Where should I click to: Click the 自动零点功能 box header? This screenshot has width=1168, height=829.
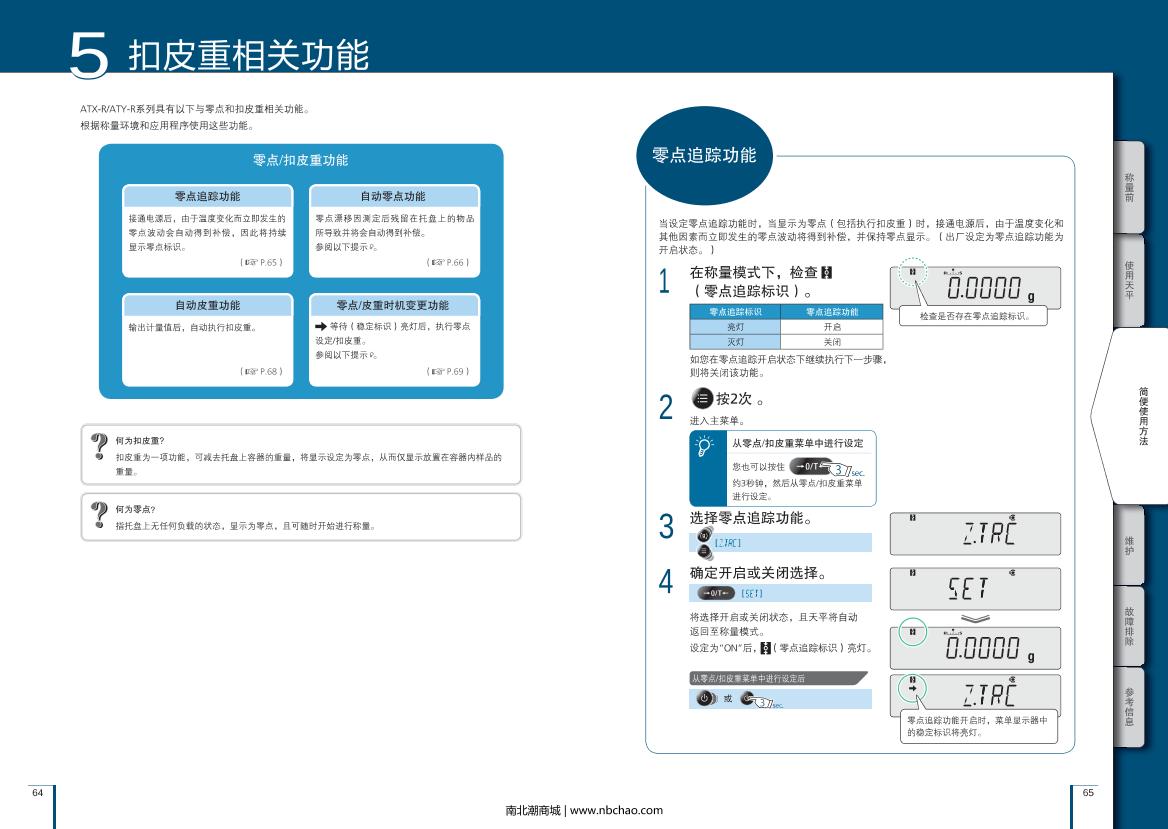click(x=393, y=197)
